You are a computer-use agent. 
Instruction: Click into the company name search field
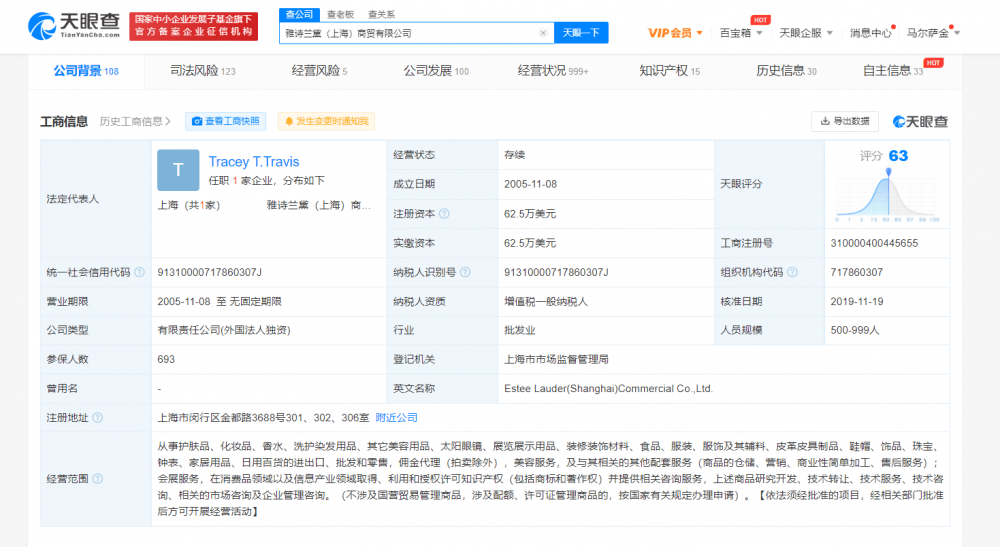coord(410,33)
